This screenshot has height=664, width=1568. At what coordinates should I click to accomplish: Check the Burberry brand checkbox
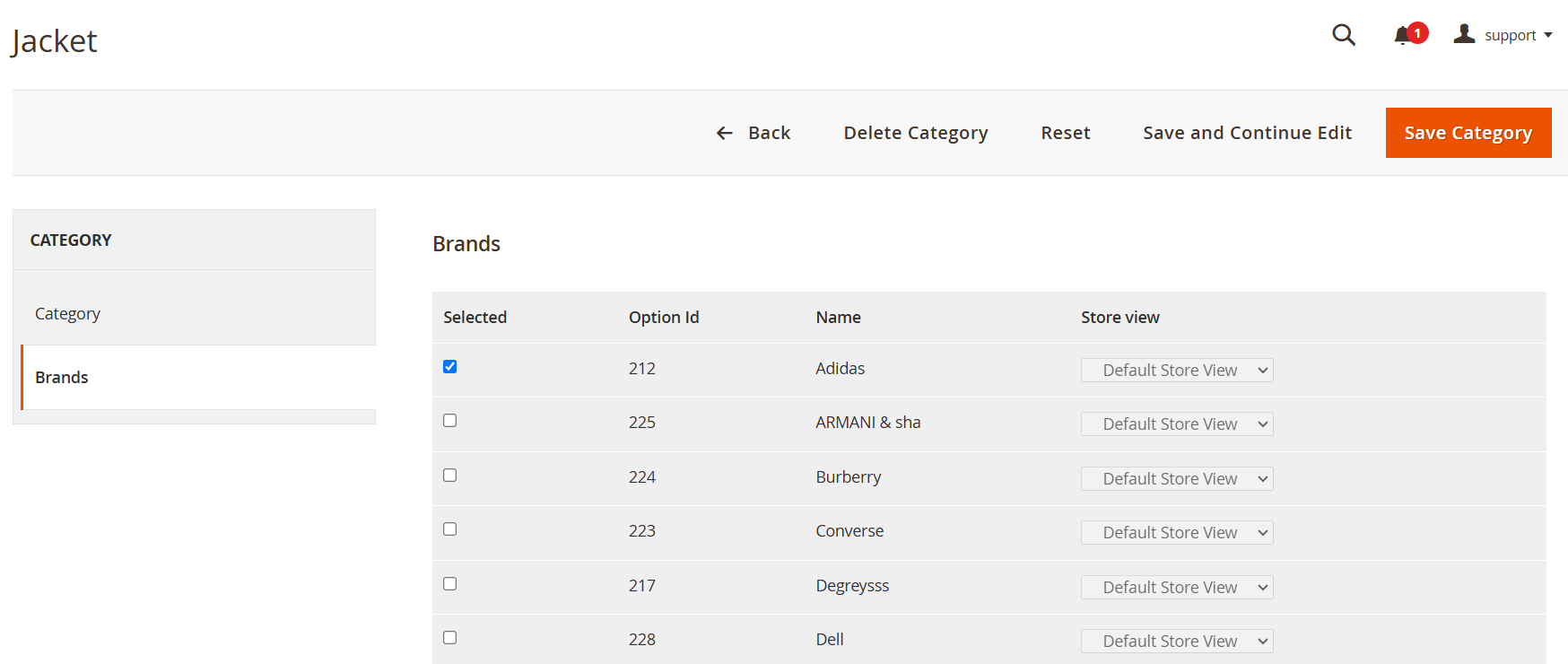click(450, 476)
